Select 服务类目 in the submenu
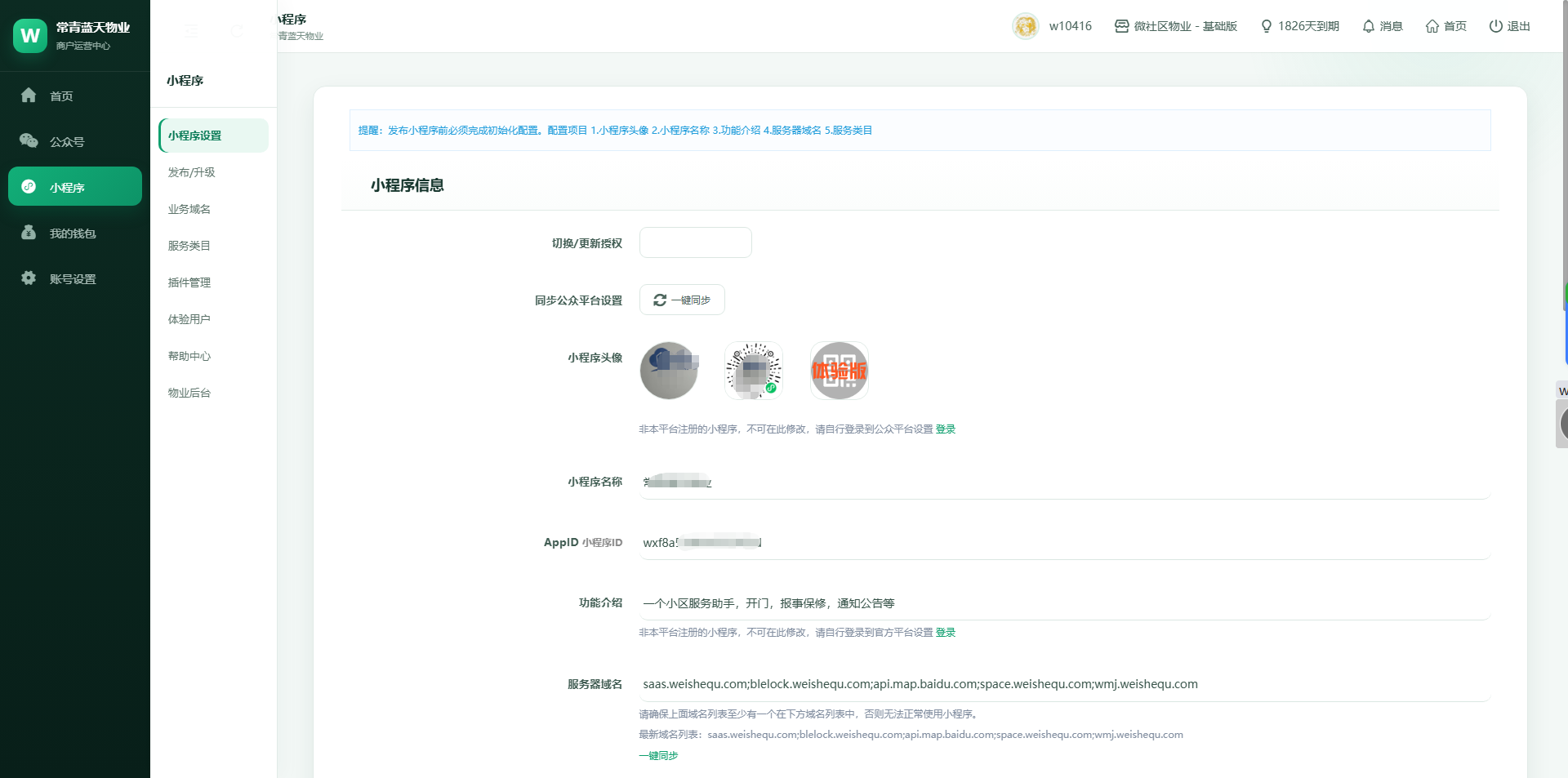The width and height of the screenshot is (1568, 778). pos(214,246)
